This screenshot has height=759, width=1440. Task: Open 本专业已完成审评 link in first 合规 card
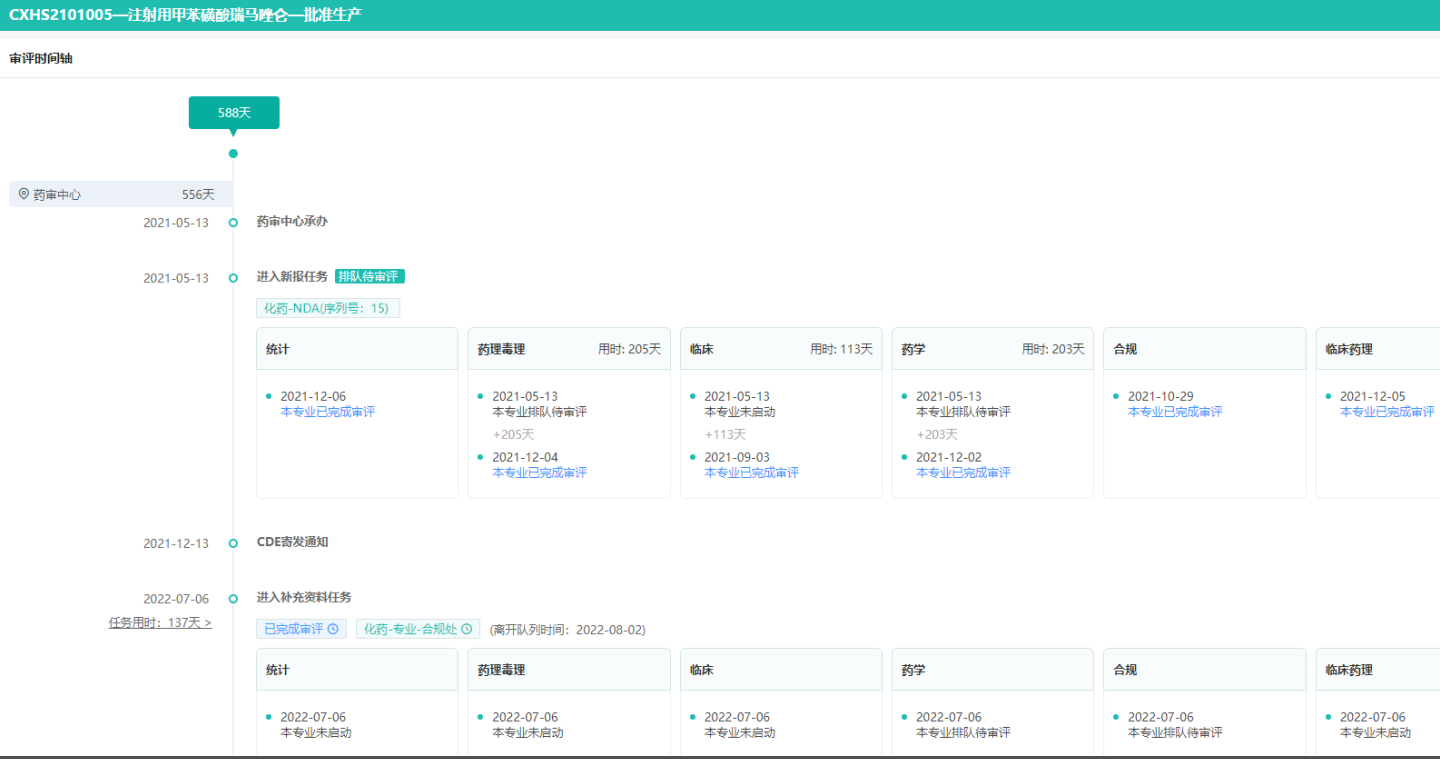pyautogui.click(x=1175, y=412)
